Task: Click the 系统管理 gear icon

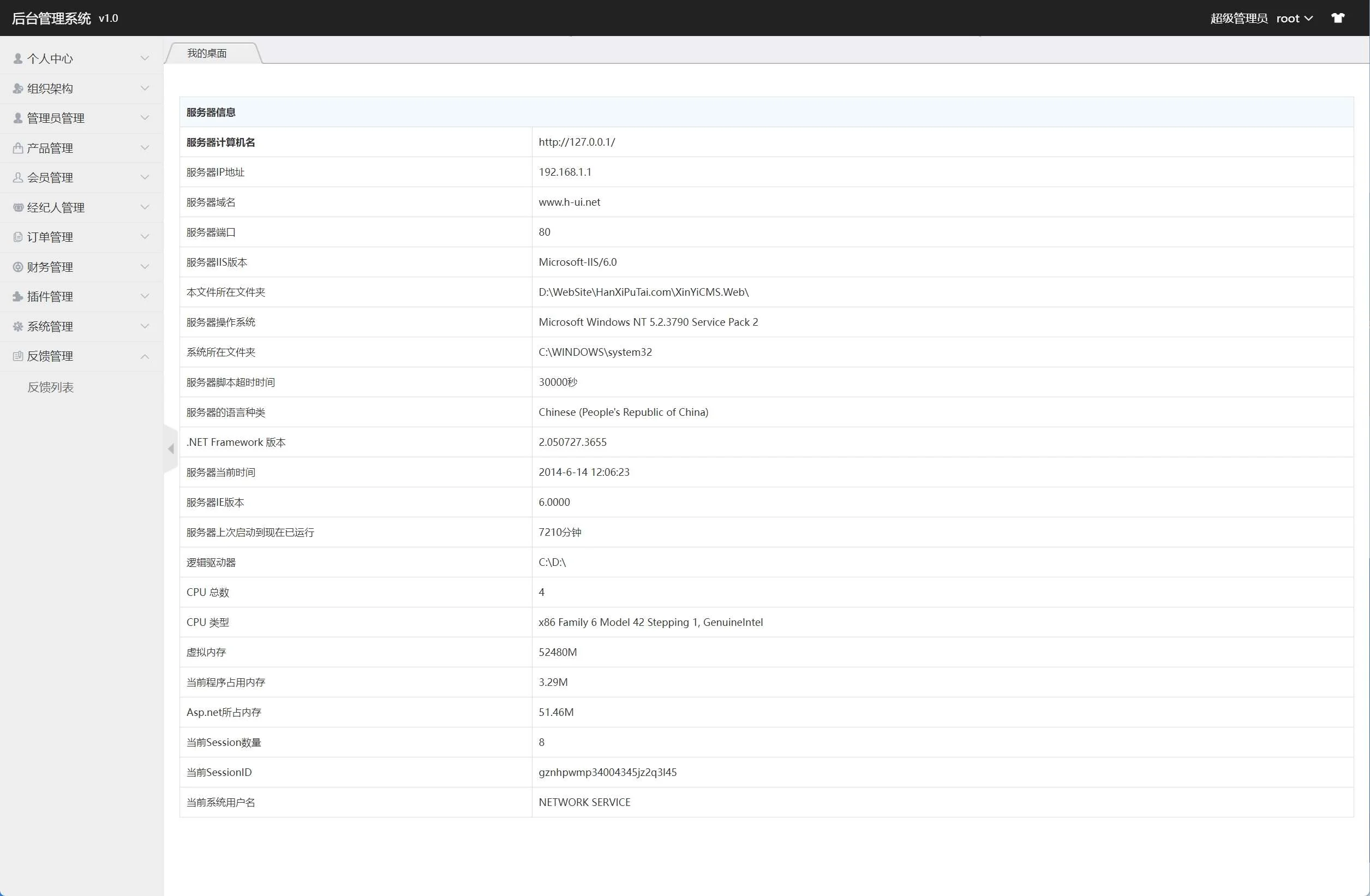Action: point(18,326)
